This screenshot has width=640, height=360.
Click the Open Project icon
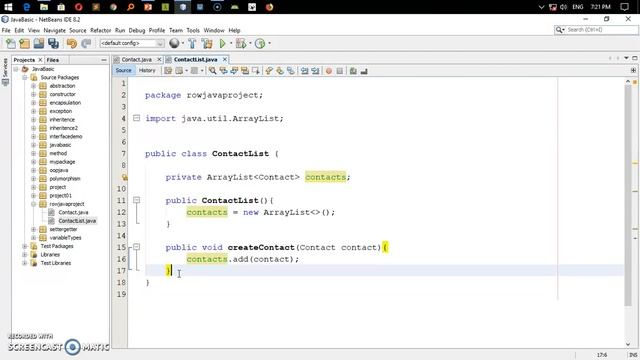click(39, 43)
